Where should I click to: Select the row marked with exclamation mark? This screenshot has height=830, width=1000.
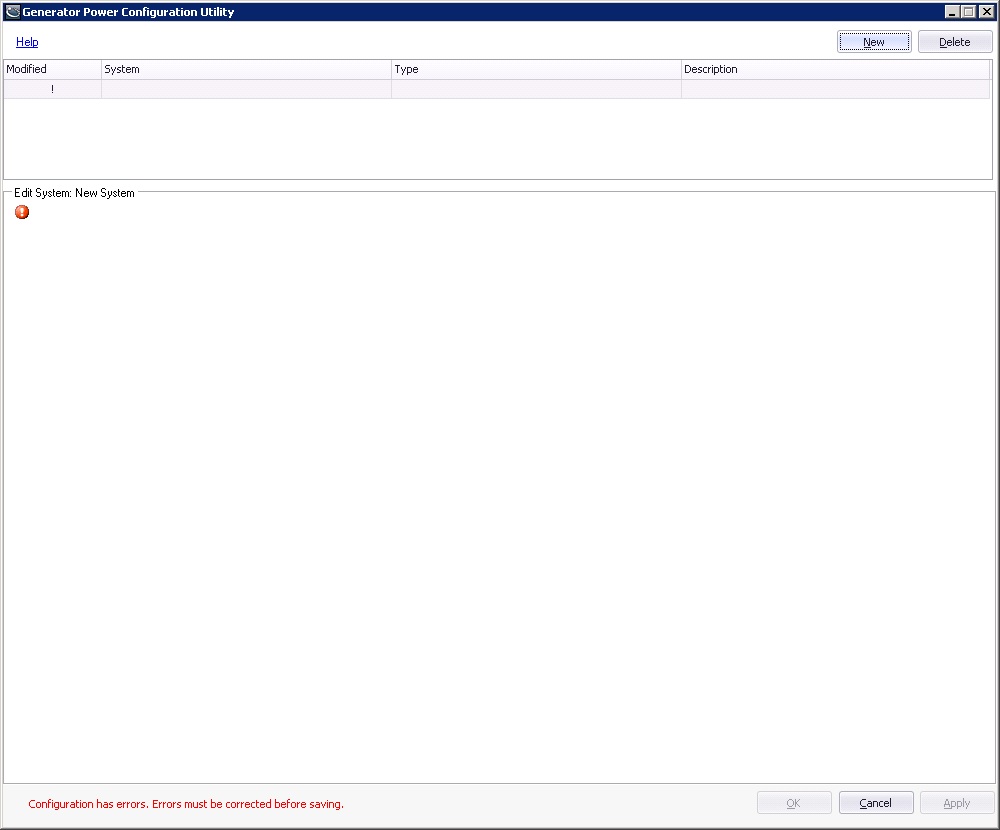pyautogui.click(x=497, y=89)
